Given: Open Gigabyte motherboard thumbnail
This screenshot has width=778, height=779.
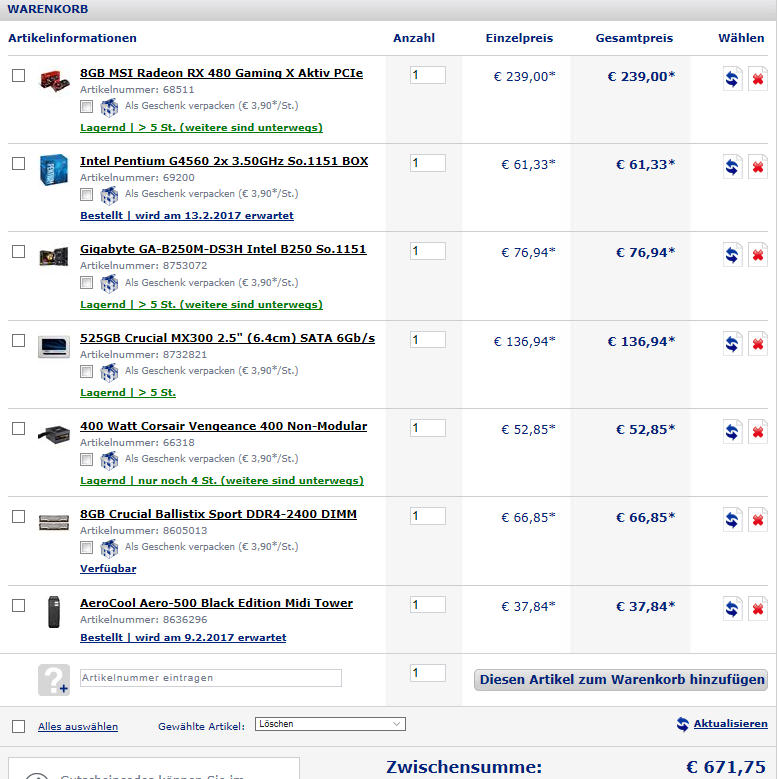Looking at the screenshot, I should [x=54, y=257].
